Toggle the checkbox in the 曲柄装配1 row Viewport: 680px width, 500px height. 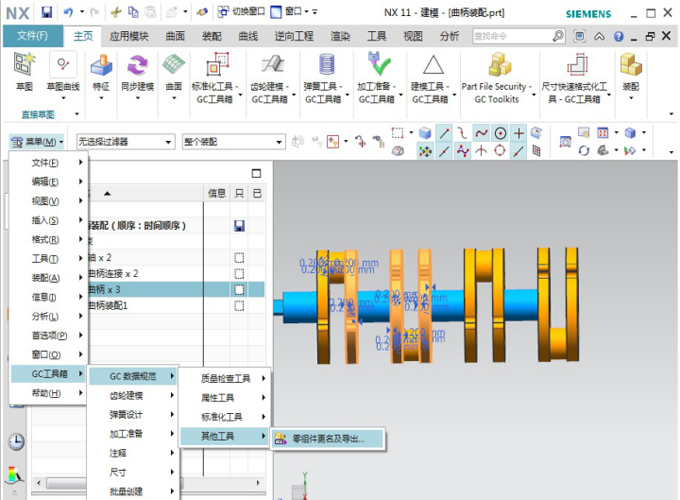[x=239, y=305]
